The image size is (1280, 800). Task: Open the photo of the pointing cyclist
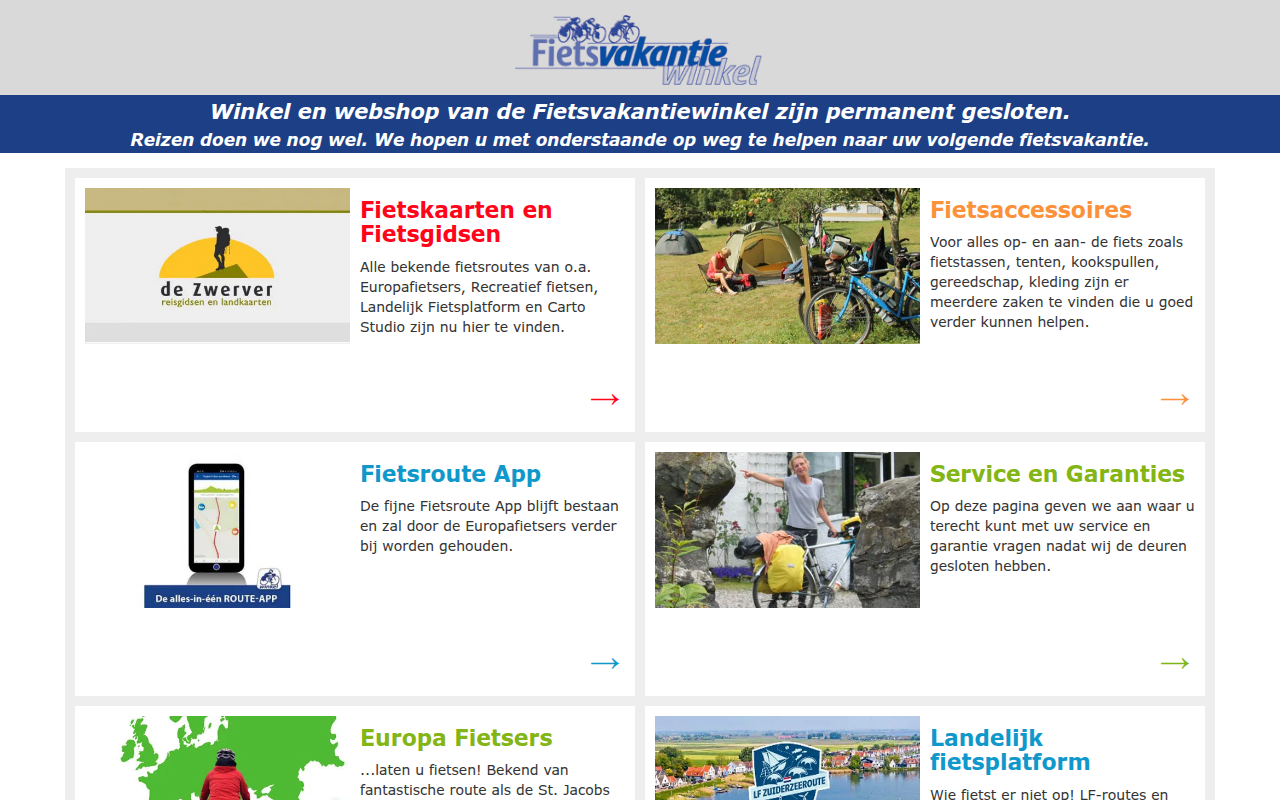787,530
